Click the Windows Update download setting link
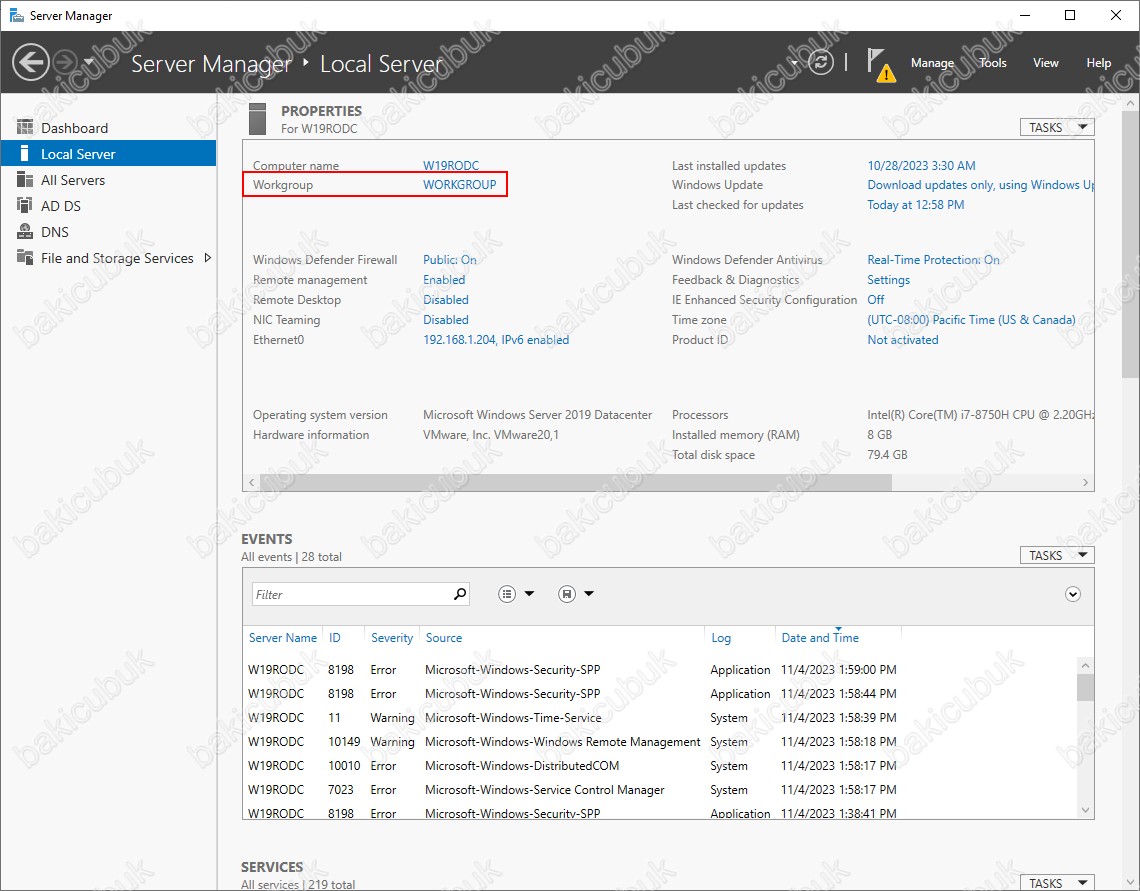1140x891 pixels. pyautogui.click(x=980, y=185)
